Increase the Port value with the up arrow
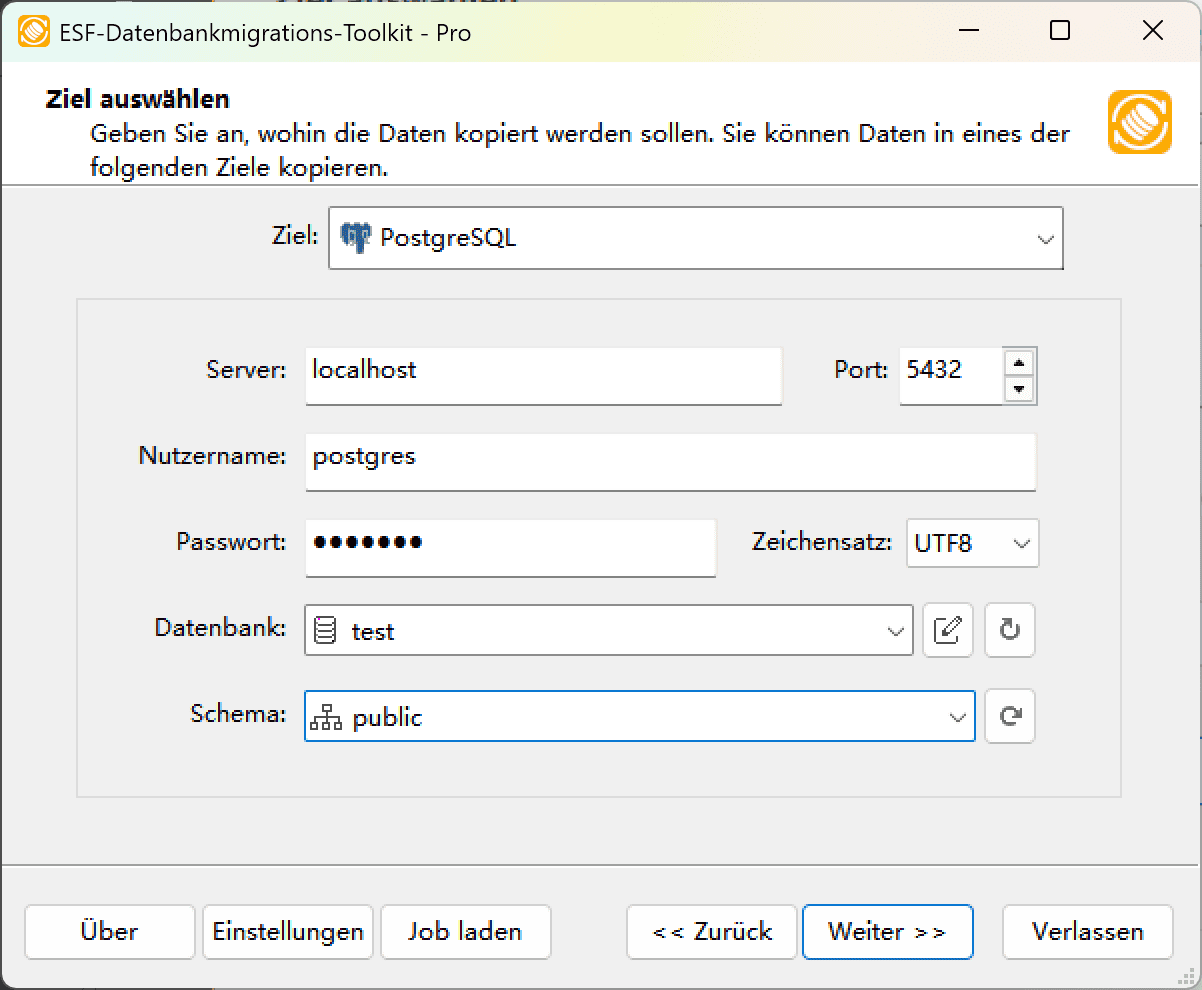Viewport: 1202px width, 990px height. coord(1020,362)
